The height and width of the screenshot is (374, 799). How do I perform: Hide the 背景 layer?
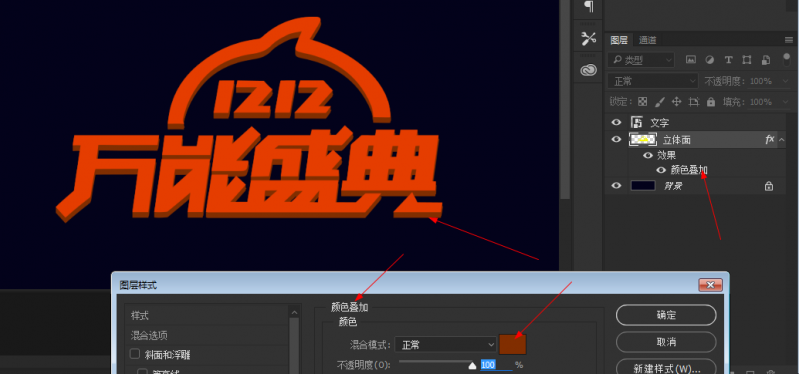pos(616,185)
